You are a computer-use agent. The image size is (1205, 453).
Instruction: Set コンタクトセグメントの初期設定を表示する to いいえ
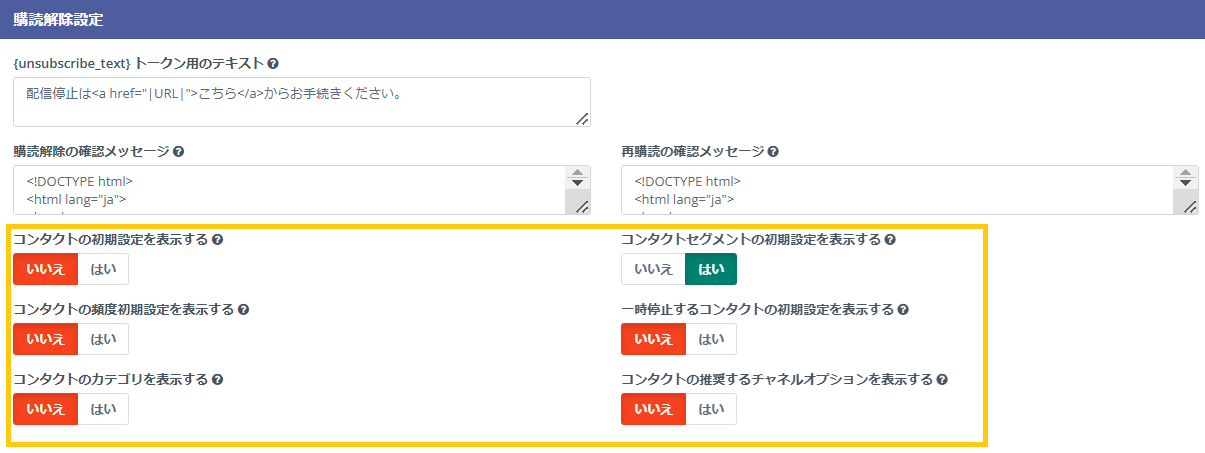(x=653, y=269)
